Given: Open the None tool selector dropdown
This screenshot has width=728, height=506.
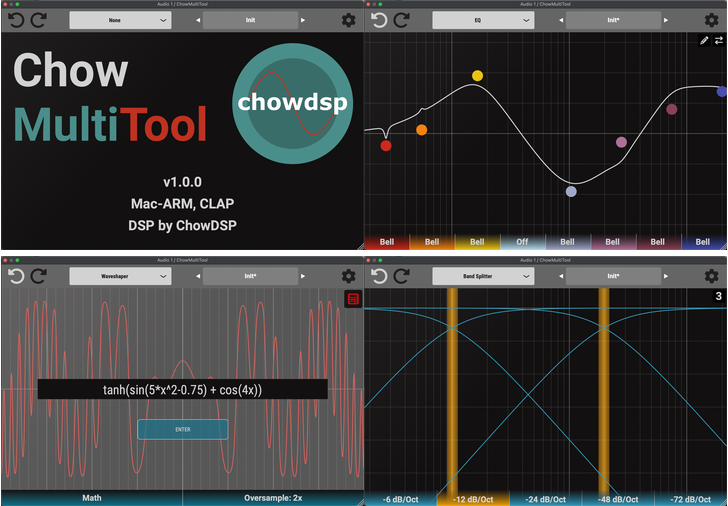Looking at the screenshot, I should pyautogui.click(x=120, y=20).
